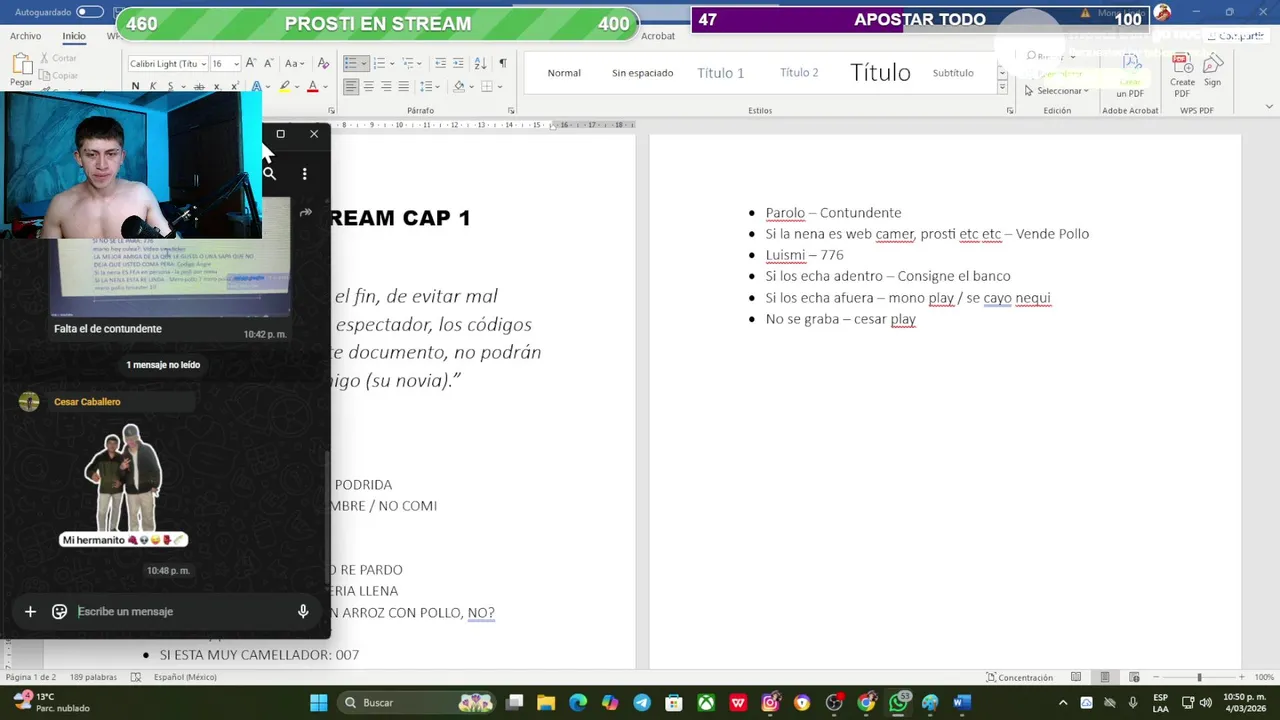Click the Sign icon in WPS PDF
The height and width of the screenshot is (720, 1280).
[x=1212, y=70]
